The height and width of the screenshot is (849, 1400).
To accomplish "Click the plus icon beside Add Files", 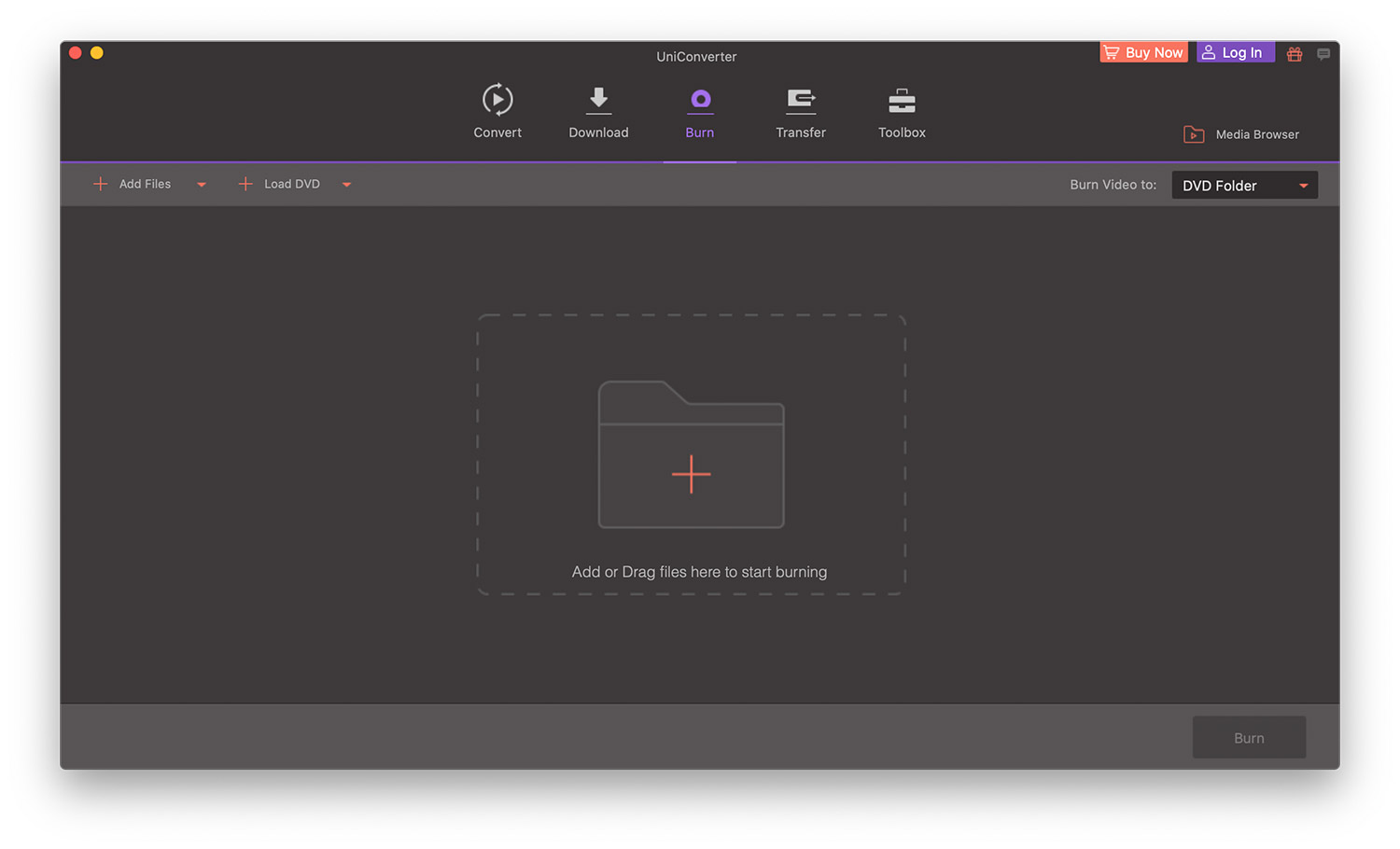I will pyautogui.click(x=101, y=184).
